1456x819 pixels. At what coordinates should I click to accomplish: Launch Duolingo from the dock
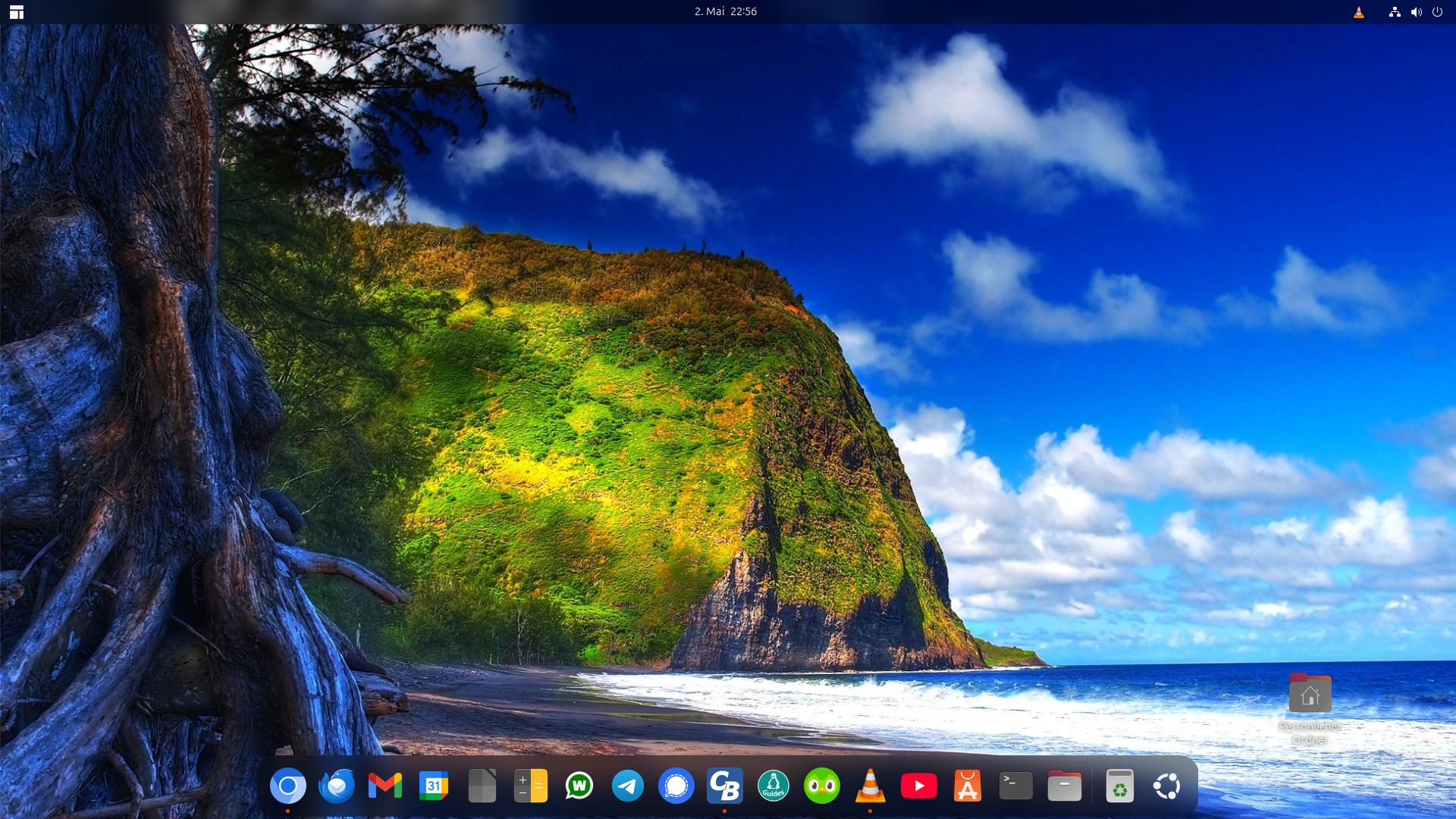(822, 786)
